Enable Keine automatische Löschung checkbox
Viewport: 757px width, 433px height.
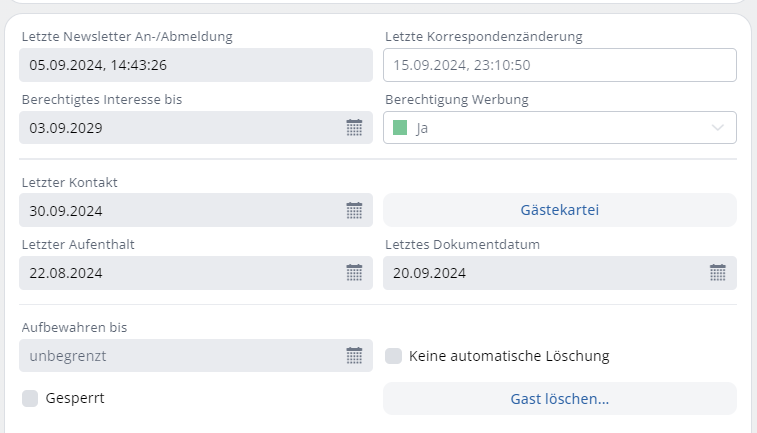(x=394, y=356)
